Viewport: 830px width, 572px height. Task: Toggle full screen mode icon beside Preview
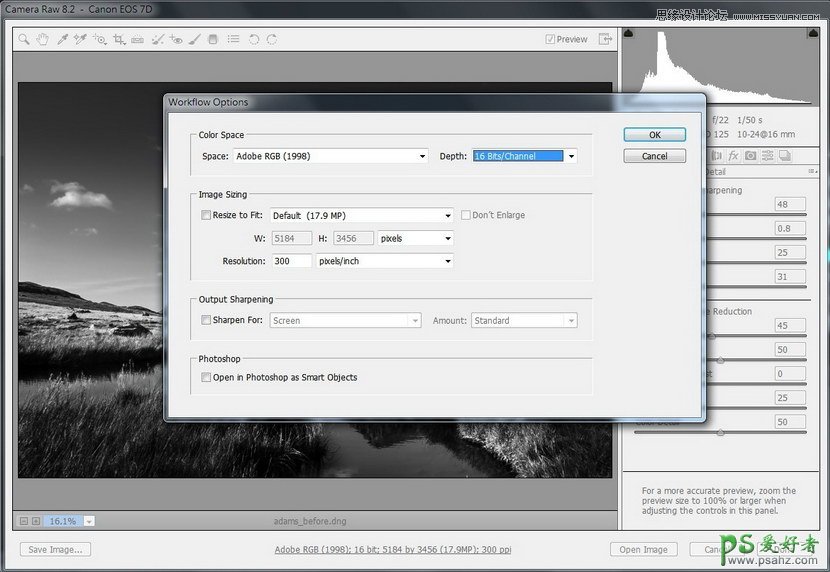(605, 40)
